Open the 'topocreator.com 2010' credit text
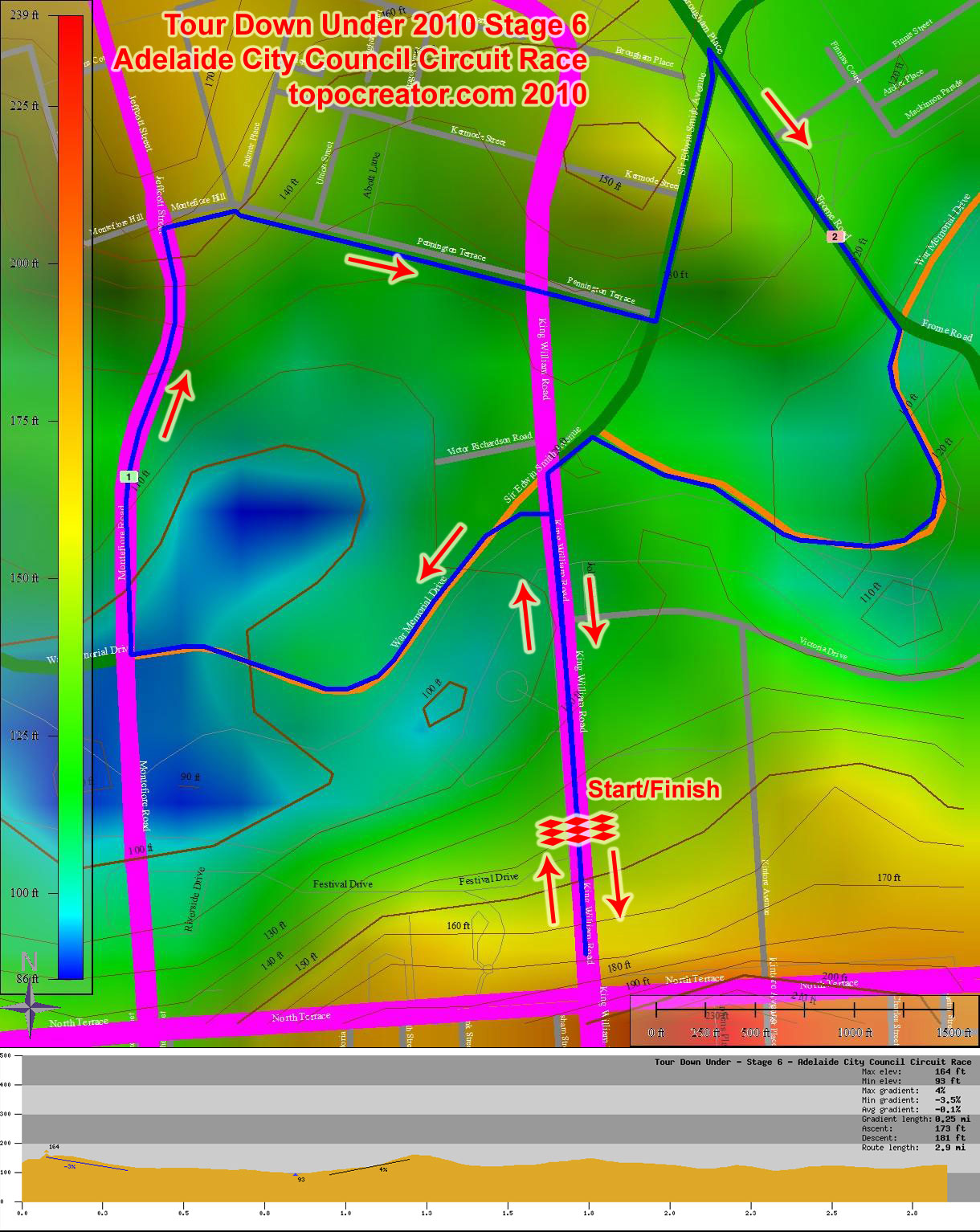 438,94
